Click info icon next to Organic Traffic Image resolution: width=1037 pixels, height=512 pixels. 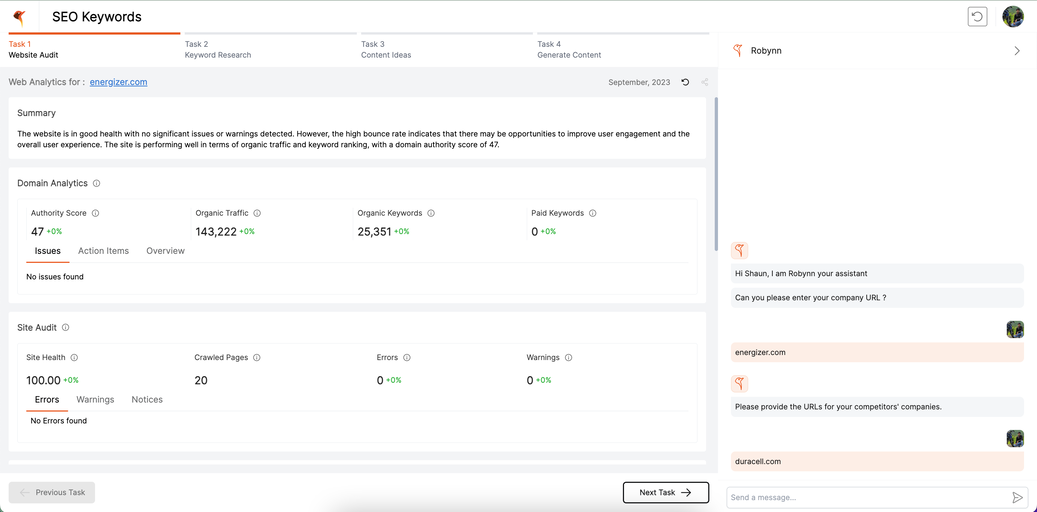(x=257, y=213)
